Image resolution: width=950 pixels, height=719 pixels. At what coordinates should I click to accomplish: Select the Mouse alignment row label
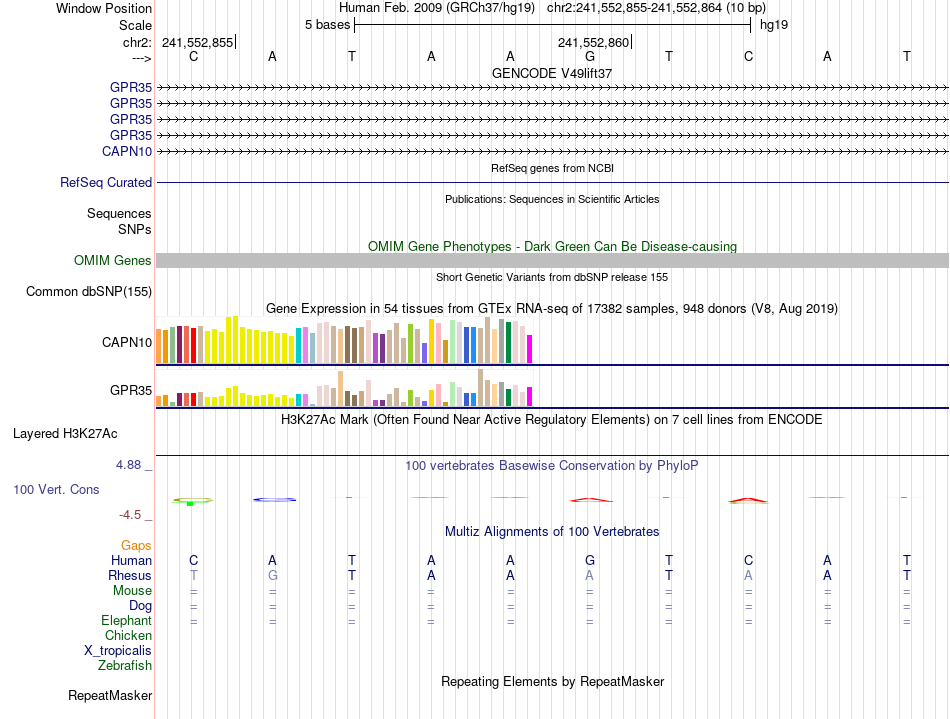(132, 591)
